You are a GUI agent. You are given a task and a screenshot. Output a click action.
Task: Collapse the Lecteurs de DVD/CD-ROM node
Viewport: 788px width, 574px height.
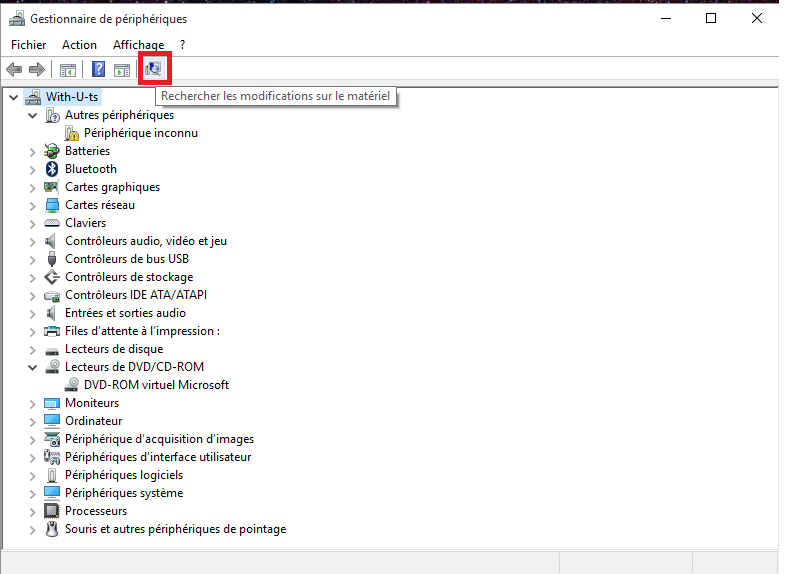coord(33,367)
